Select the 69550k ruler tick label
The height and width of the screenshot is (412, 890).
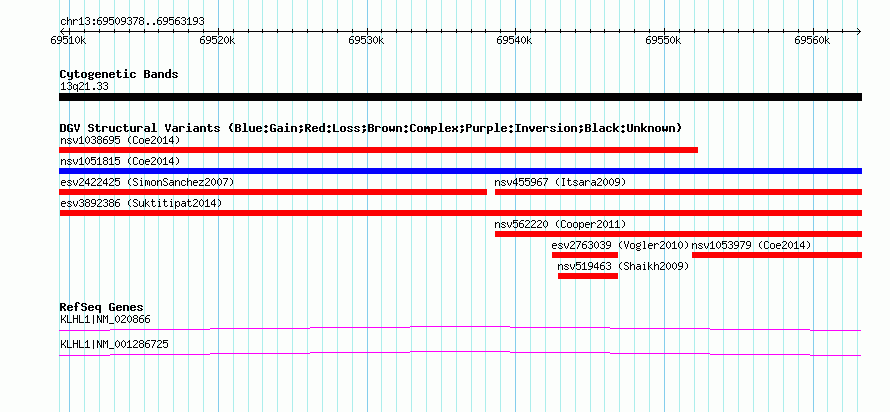(x=664, y=41)
